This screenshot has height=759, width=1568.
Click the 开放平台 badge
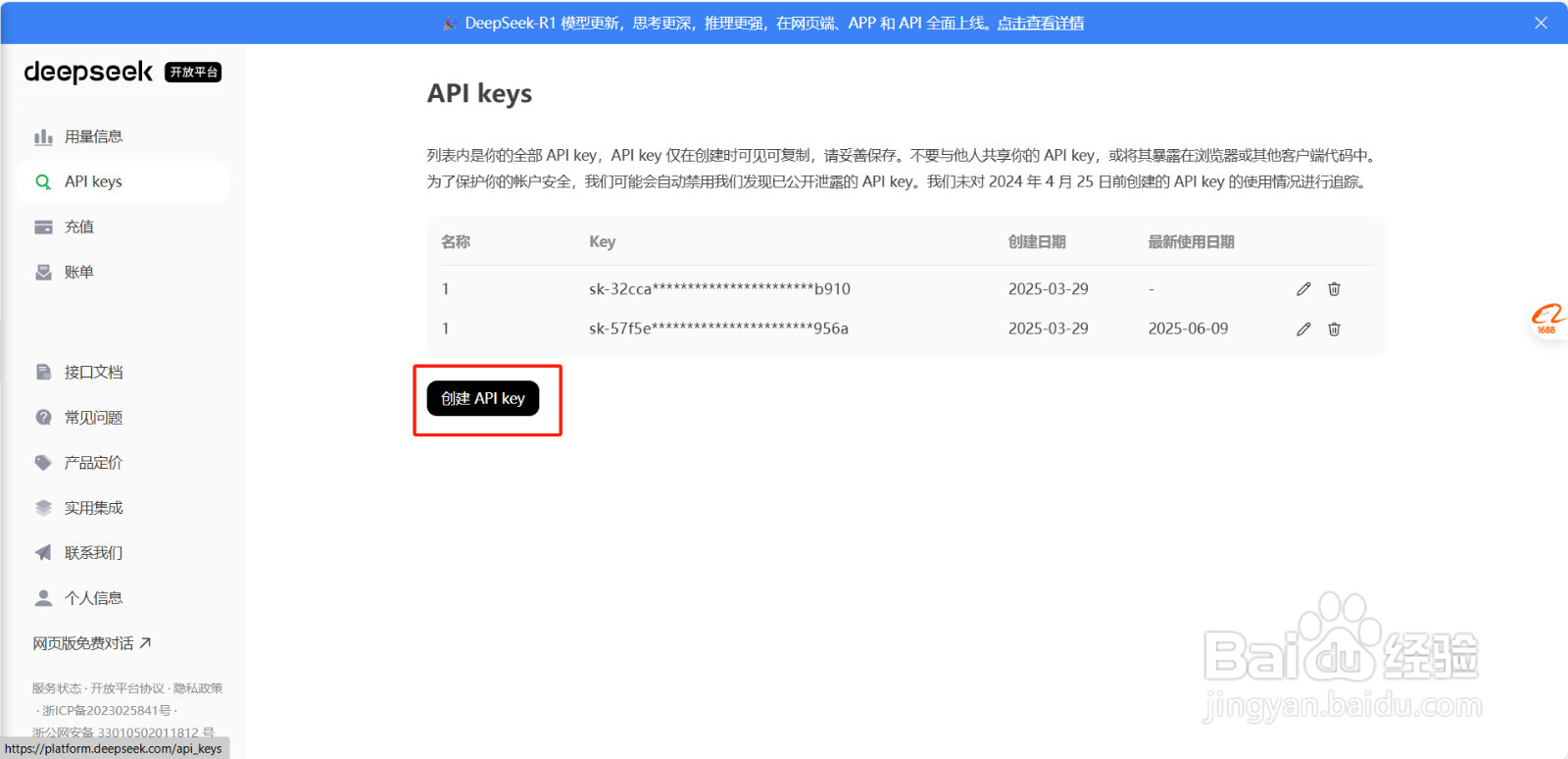(x=193, y=73)
